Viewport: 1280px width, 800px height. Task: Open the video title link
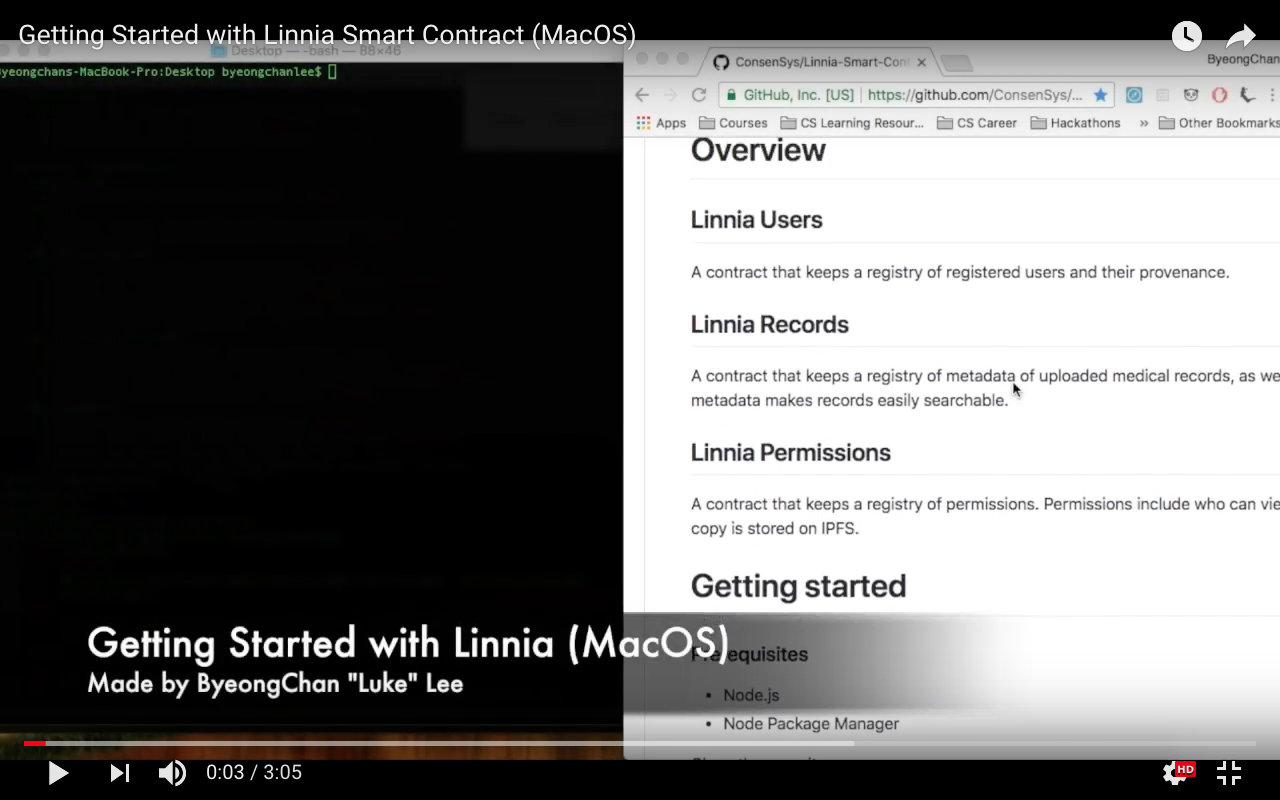click(x=327, y=34)
